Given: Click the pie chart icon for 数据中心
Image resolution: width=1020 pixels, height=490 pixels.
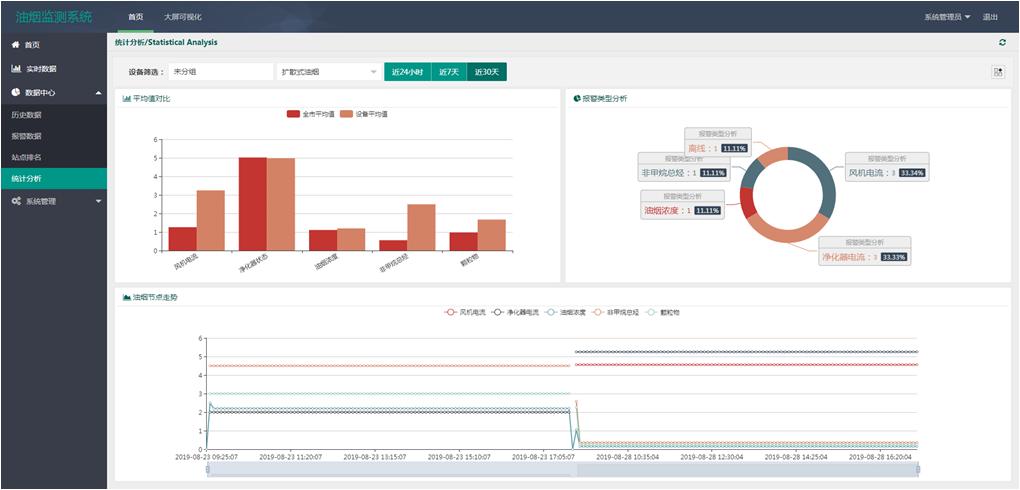Looking at the screenshot, I should point(16,93).
